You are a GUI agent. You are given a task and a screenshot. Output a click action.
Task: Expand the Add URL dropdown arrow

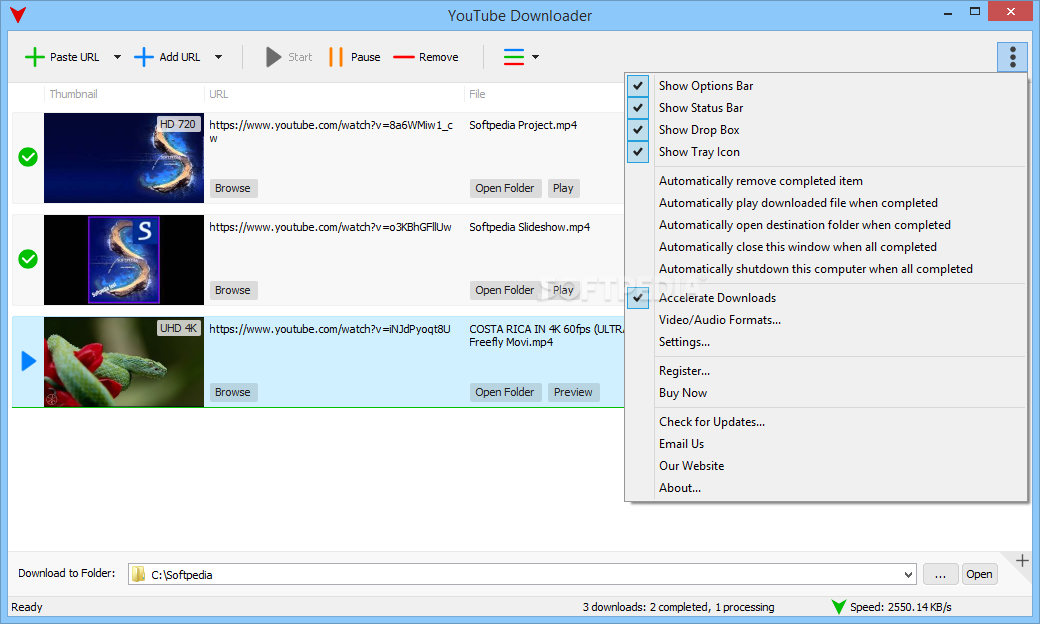tap(218, 57)
